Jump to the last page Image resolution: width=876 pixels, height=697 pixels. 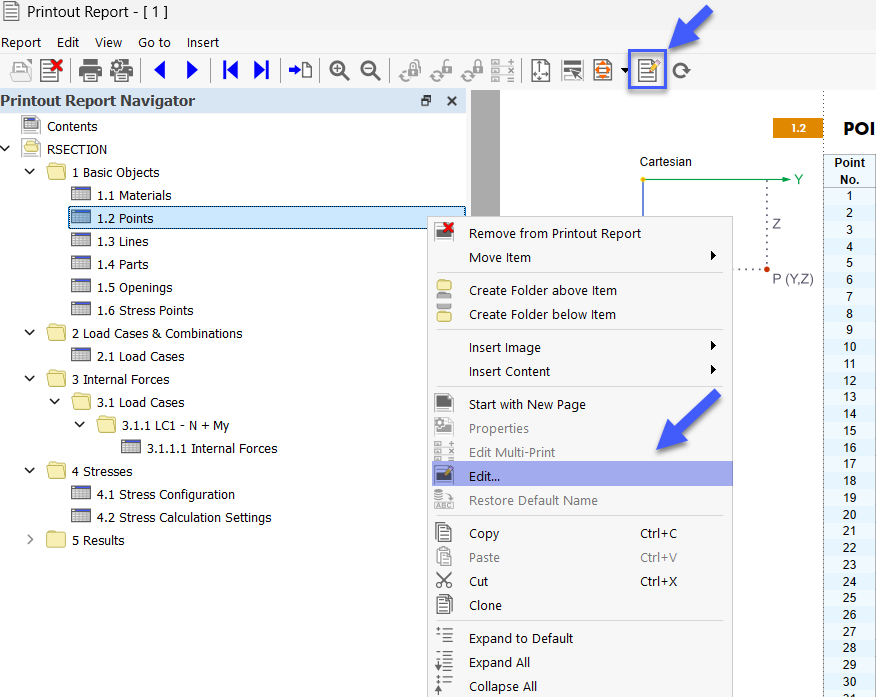click(x=261, y=70)
